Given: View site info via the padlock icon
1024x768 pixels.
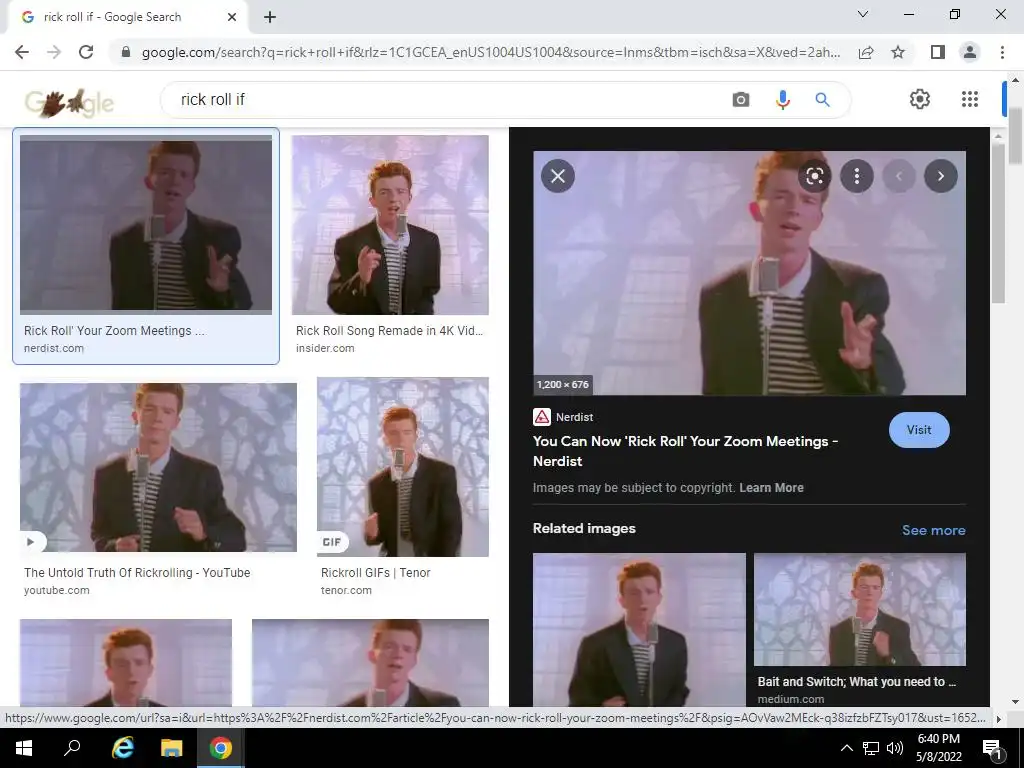Looking at the screenshot, I should coord(126,52).
